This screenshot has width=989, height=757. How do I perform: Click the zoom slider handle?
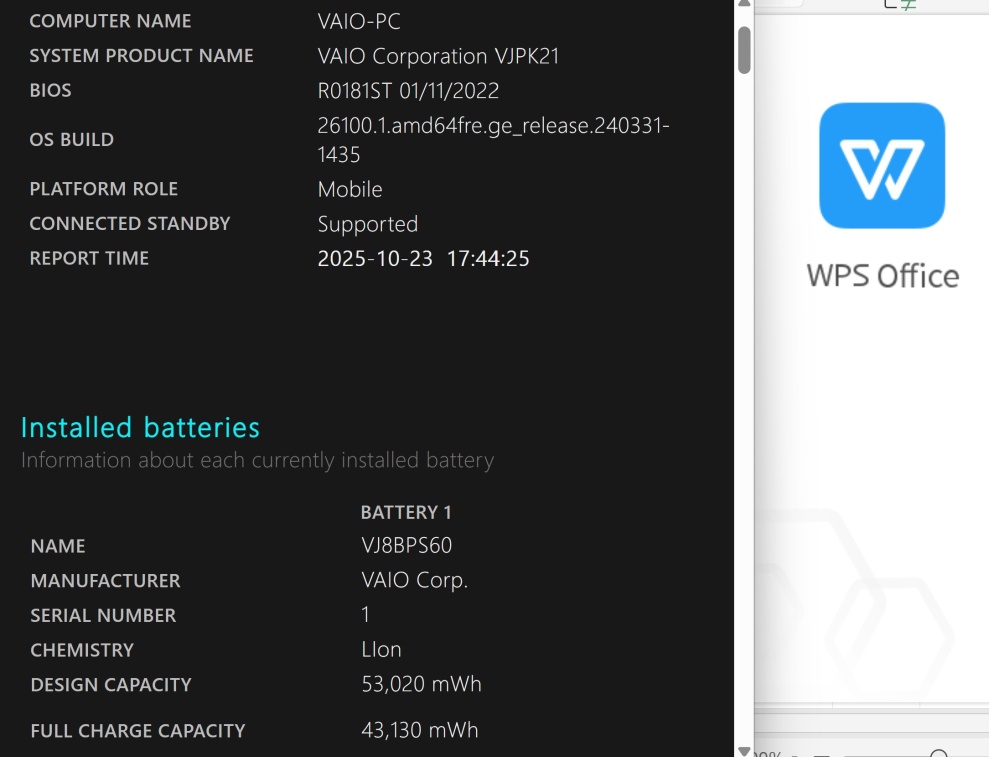tap(938, 754)
